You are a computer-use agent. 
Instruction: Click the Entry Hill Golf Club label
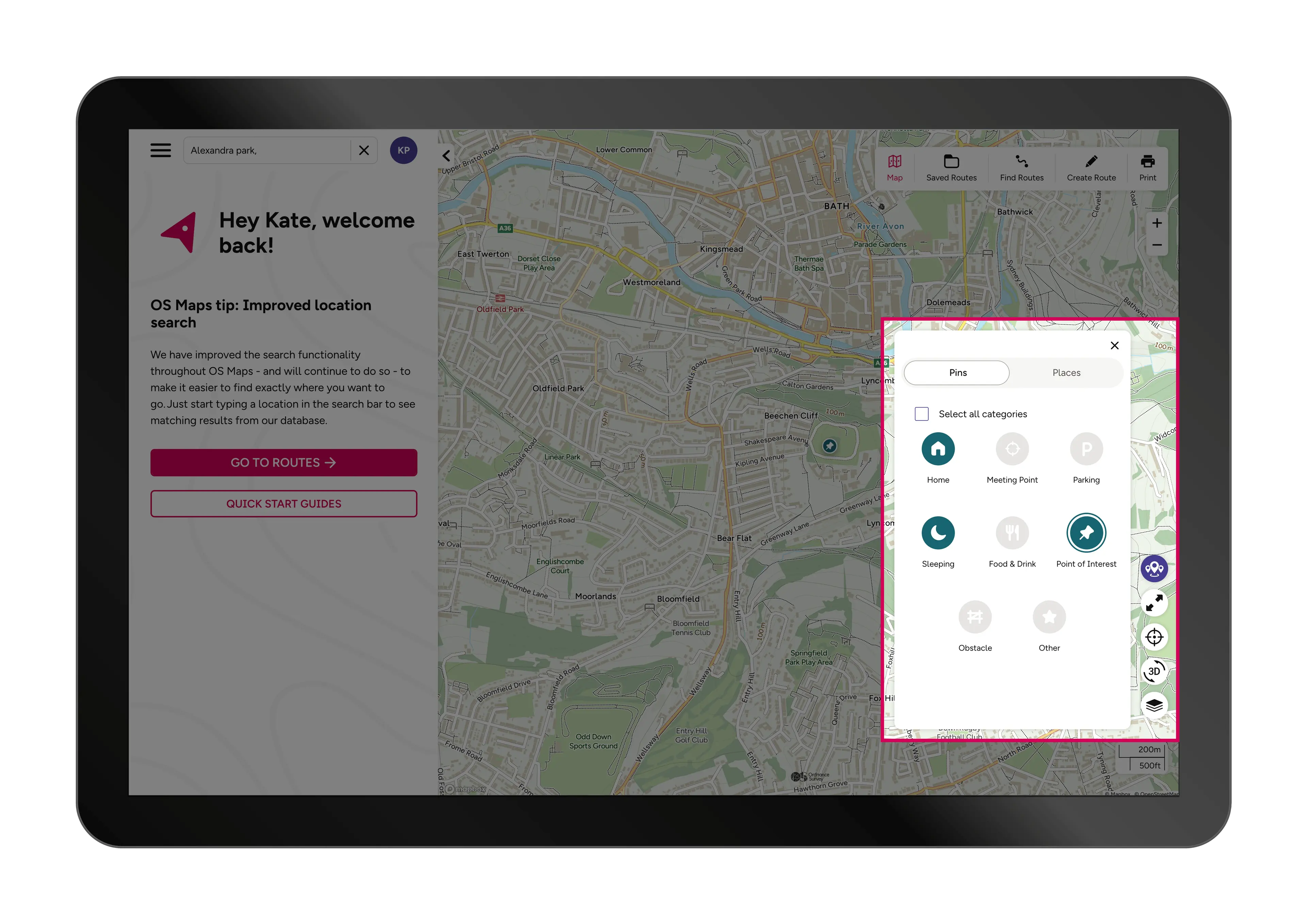pyautogui.click(x=691, y=735)
